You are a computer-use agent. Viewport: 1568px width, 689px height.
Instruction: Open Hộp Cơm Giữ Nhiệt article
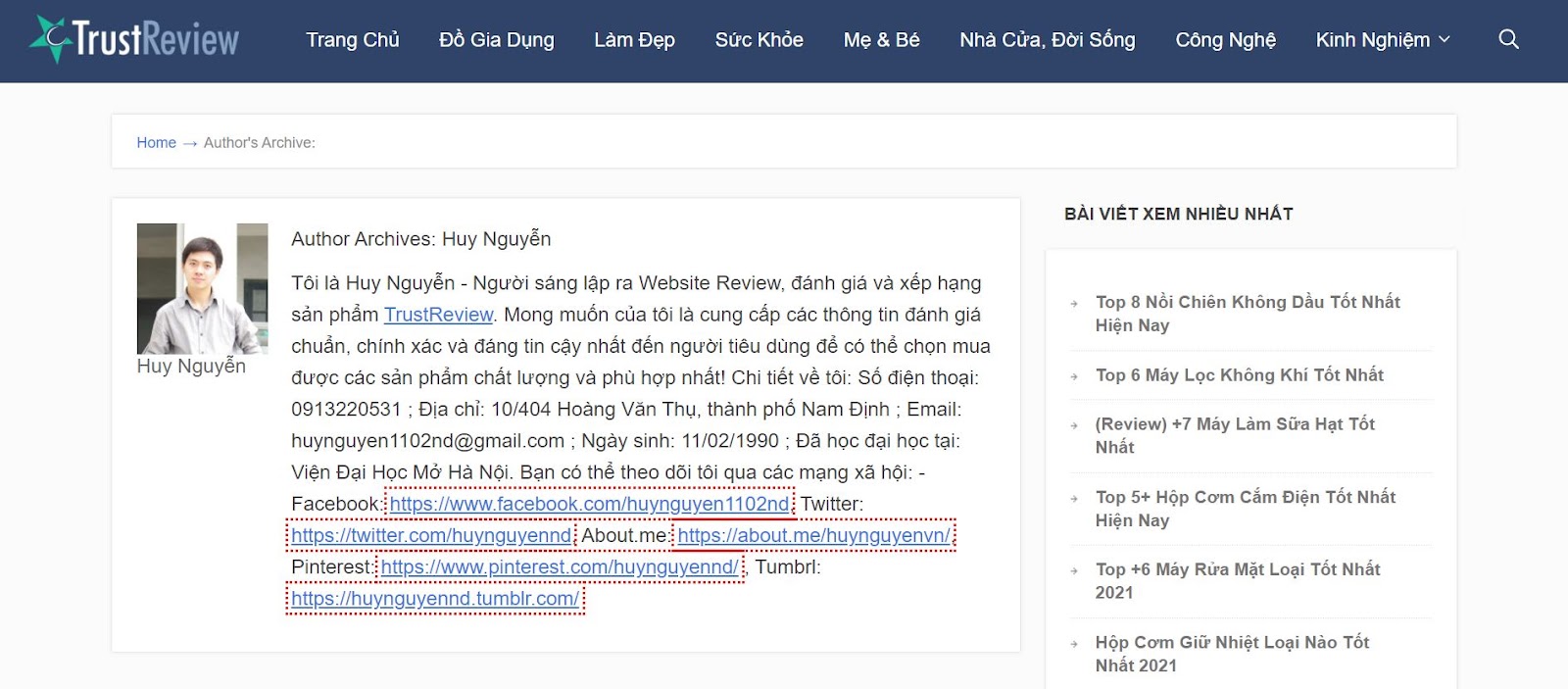click(x=1232, y=654)
